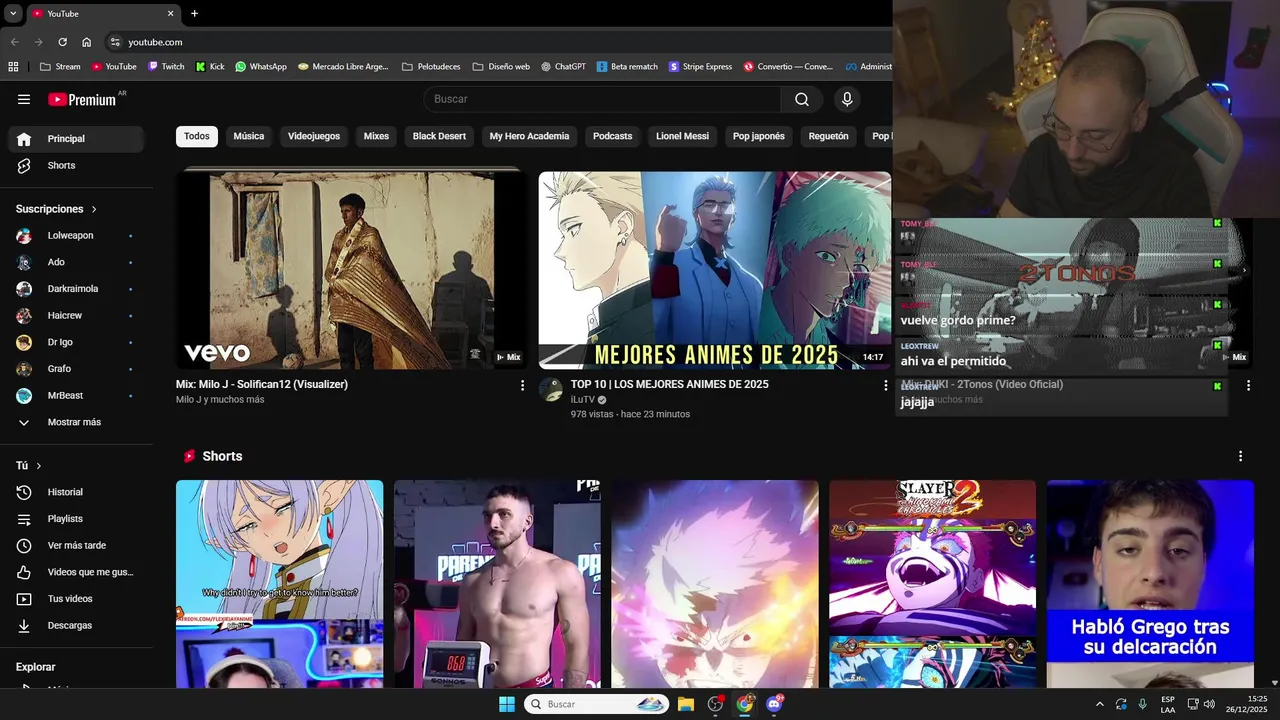The height and width of the screenshot is (720, 1280).
Task: Click the youtube.com address bar
Action: point(155,42)
